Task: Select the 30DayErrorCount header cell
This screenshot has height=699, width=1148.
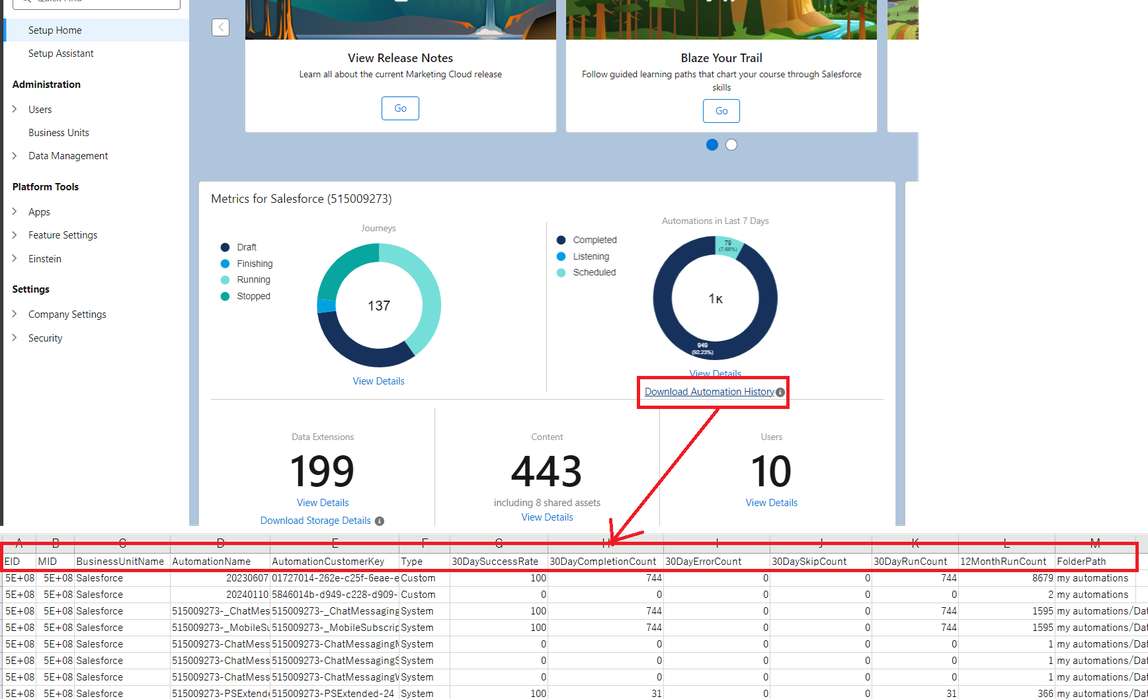Action: (717, 561)
